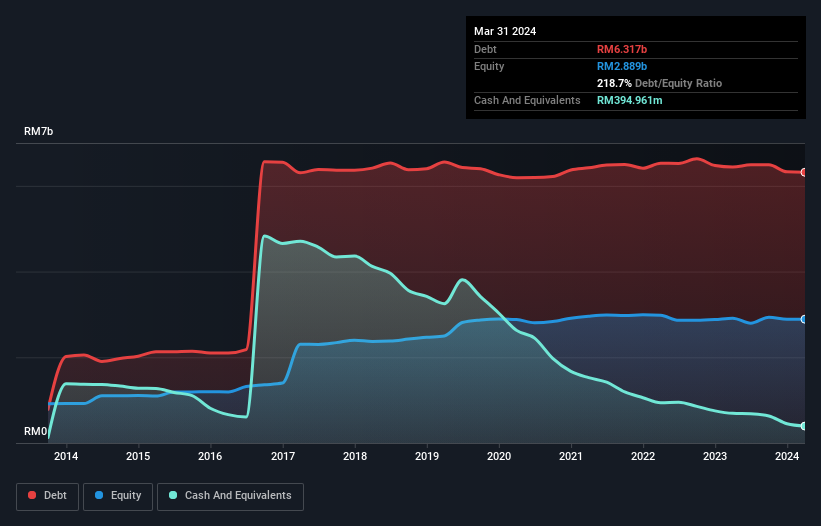
Task: Click the teal dot in Cash legend
Action: tap(173, 495)
